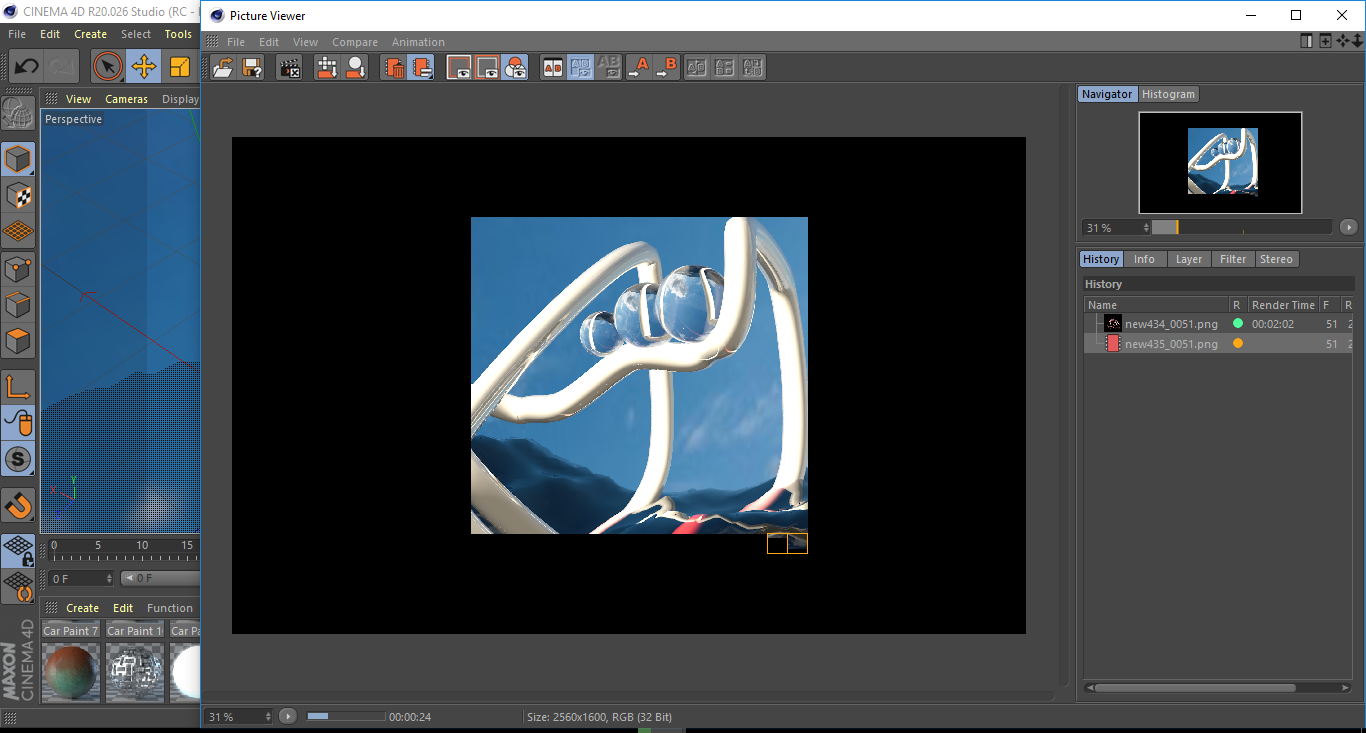
Task: Toggle the second display frame eye icon
Action: 487,67
